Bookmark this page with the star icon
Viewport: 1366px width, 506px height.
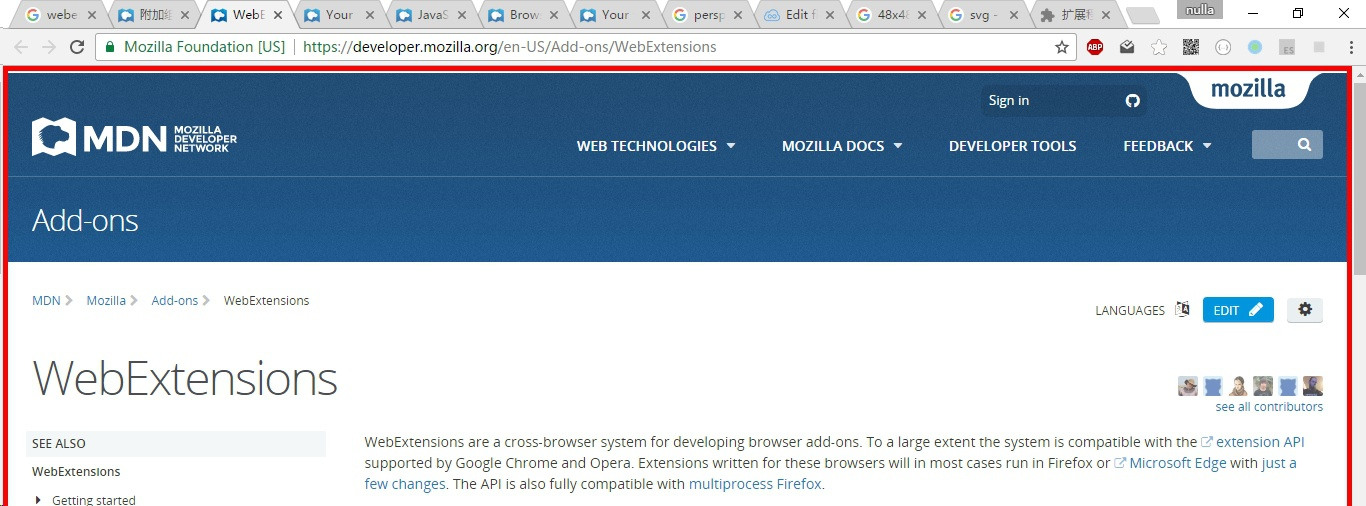click(x=1062, y=47)
